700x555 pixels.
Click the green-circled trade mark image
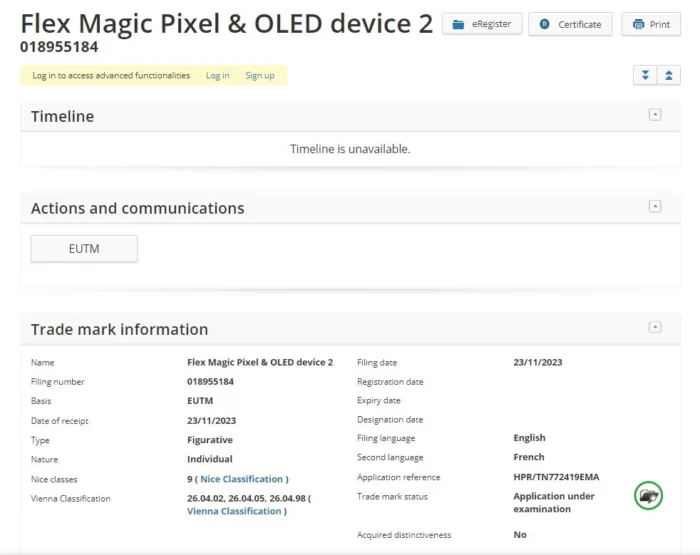649,495
